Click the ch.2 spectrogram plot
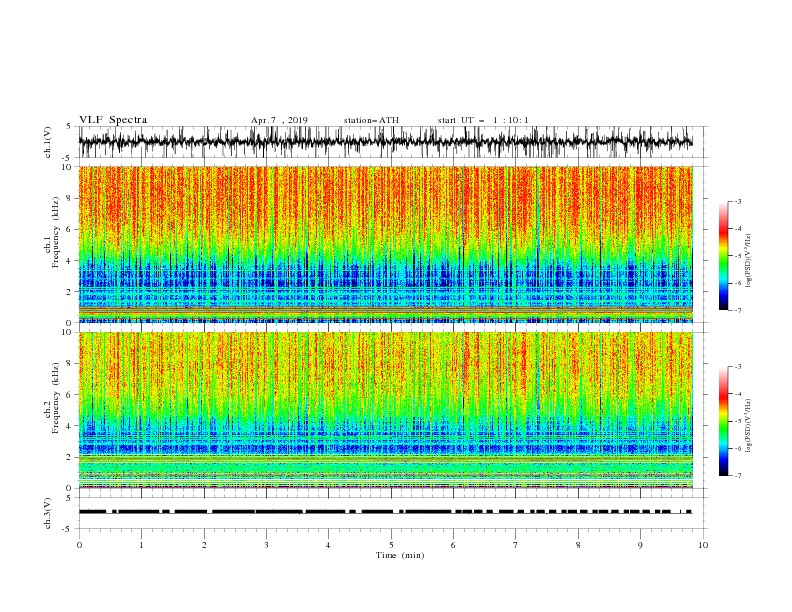Image resolution: width=792 pixels, height=612 pixels. click(385, 410)
